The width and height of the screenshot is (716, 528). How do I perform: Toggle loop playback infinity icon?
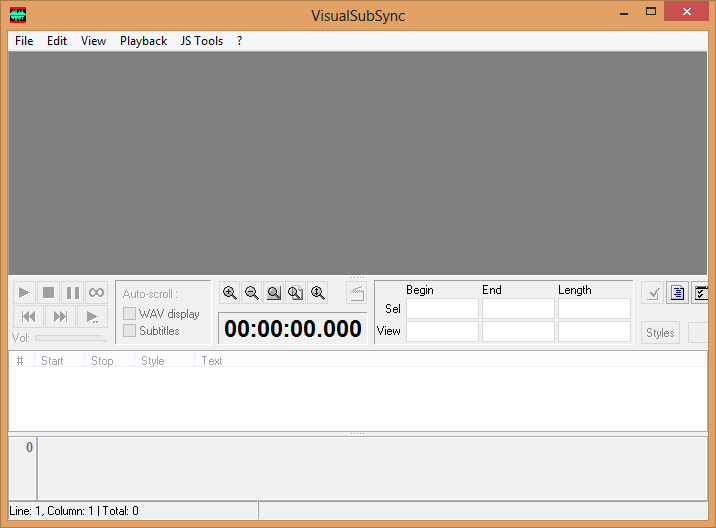coord(96,292)
